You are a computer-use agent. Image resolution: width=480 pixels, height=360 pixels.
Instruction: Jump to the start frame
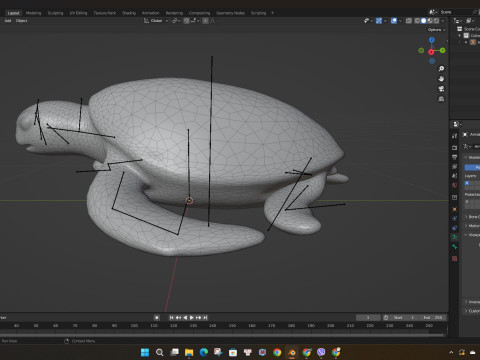171,317
